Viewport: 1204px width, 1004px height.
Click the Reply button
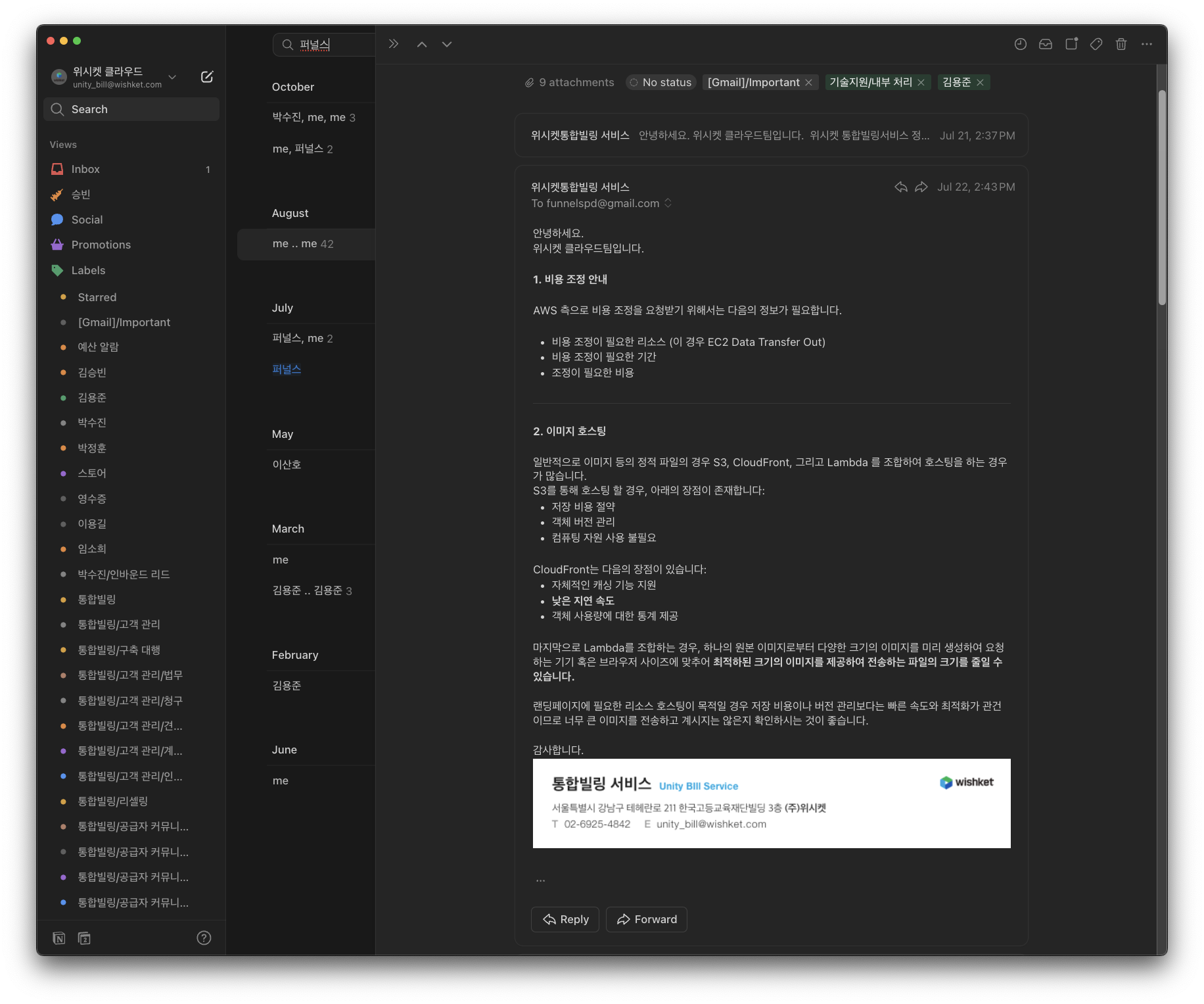(565, 919)
